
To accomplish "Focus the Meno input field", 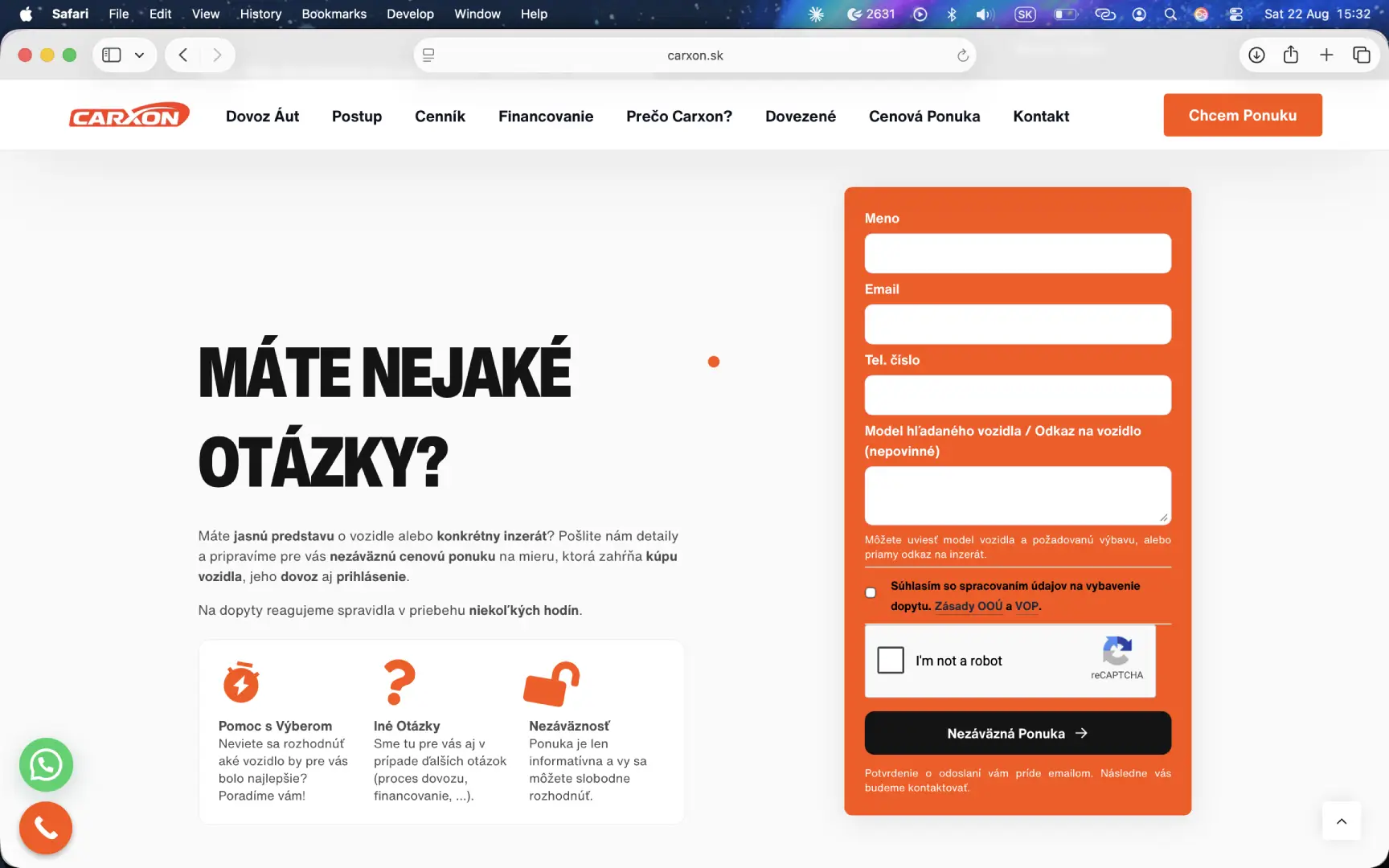I will pos(1018,253).
